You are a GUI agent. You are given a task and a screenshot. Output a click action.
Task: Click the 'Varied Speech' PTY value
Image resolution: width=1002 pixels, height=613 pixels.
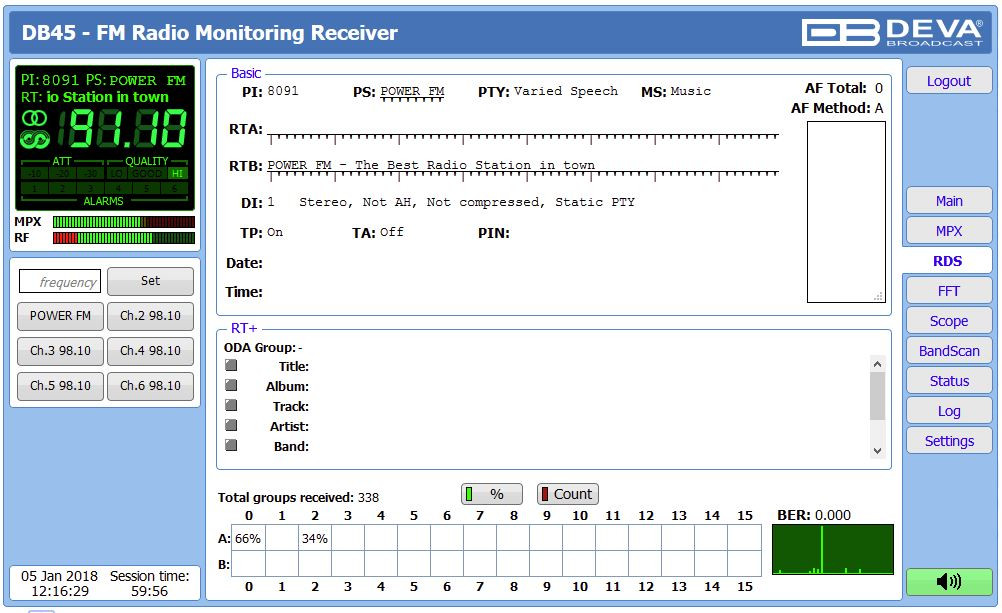tap(566, 91)
